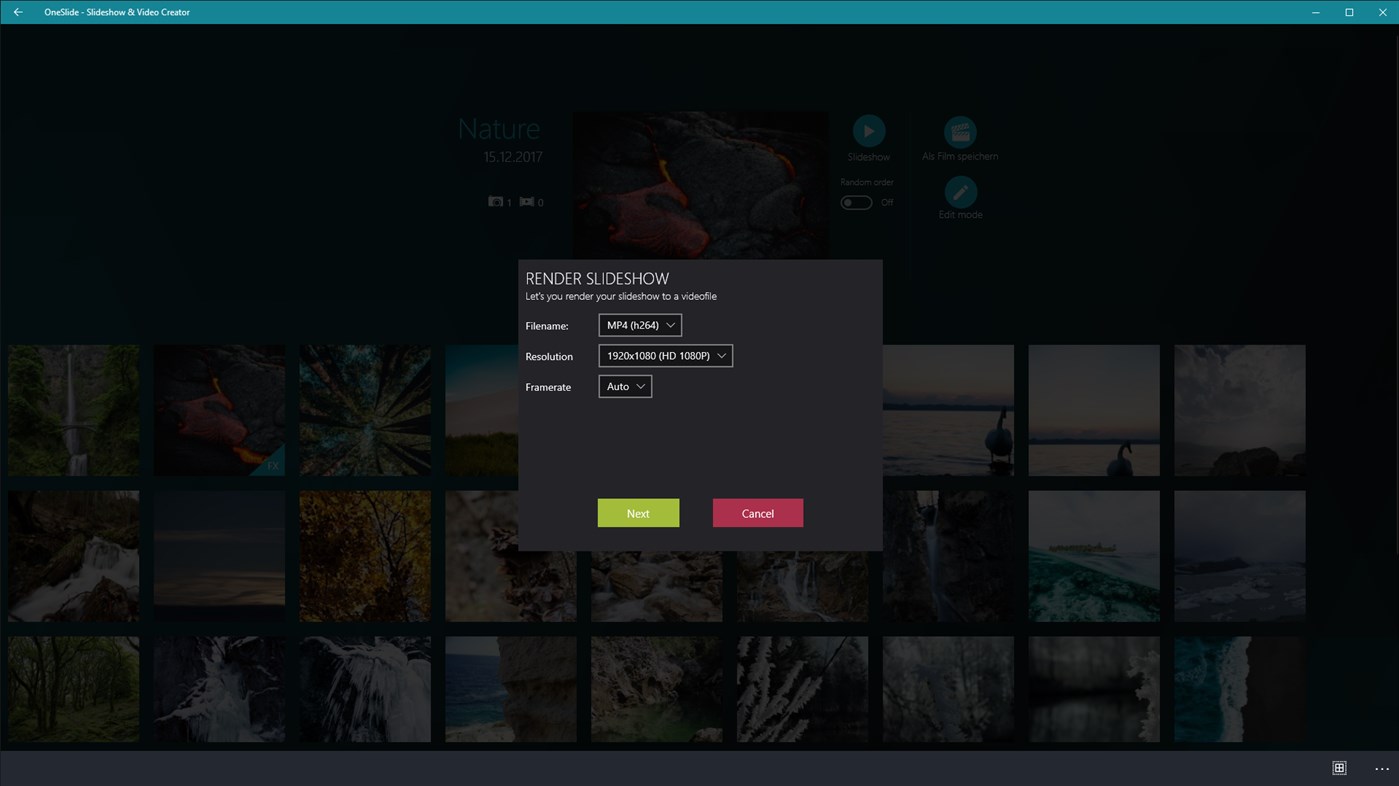The image size is (1399, 786).
Task: Open the ellipsis more-options icon bottom right
Action: [1381, 768]
